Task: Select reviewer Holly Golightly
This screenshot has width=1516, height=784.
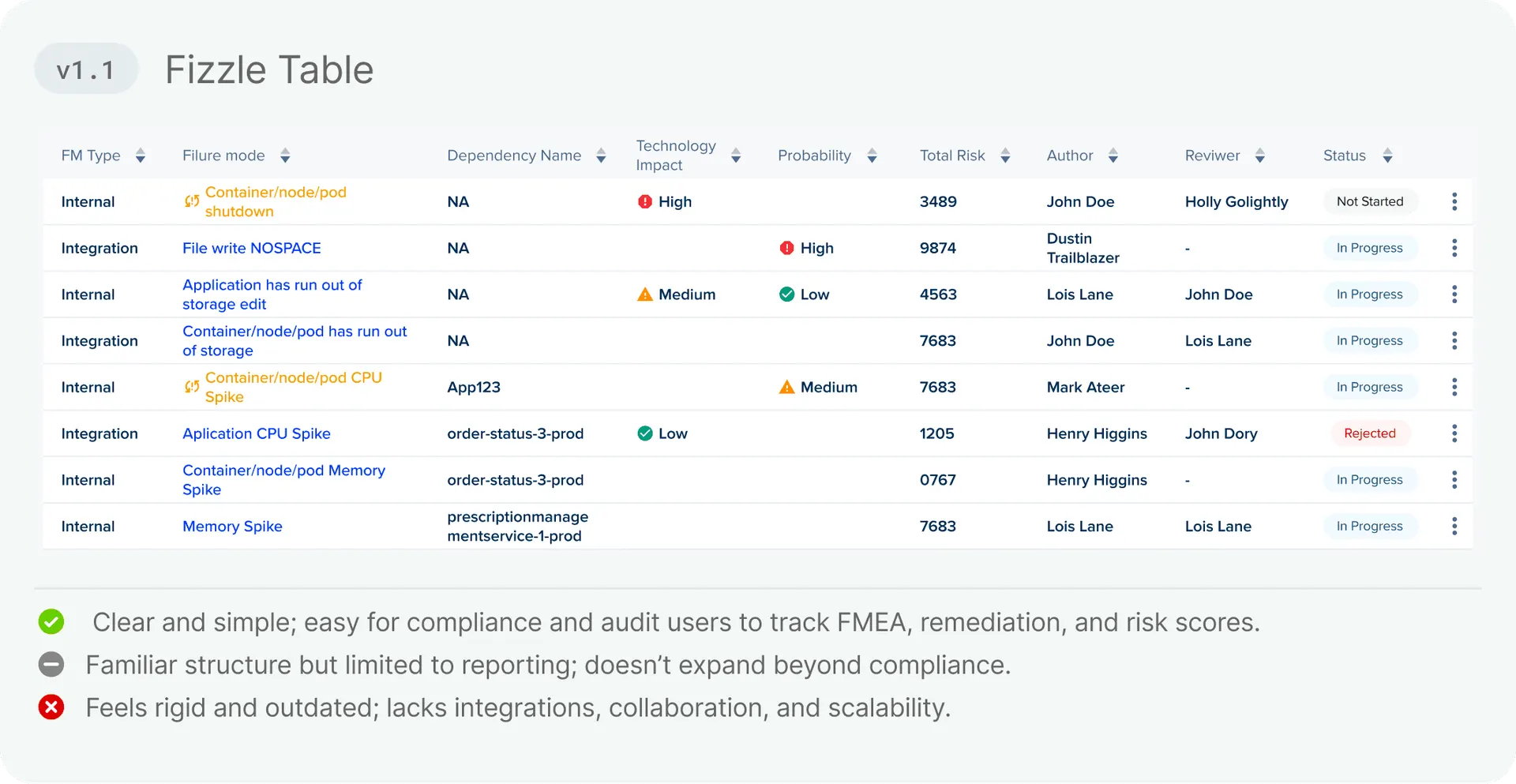Action: tap(1236, 201)
